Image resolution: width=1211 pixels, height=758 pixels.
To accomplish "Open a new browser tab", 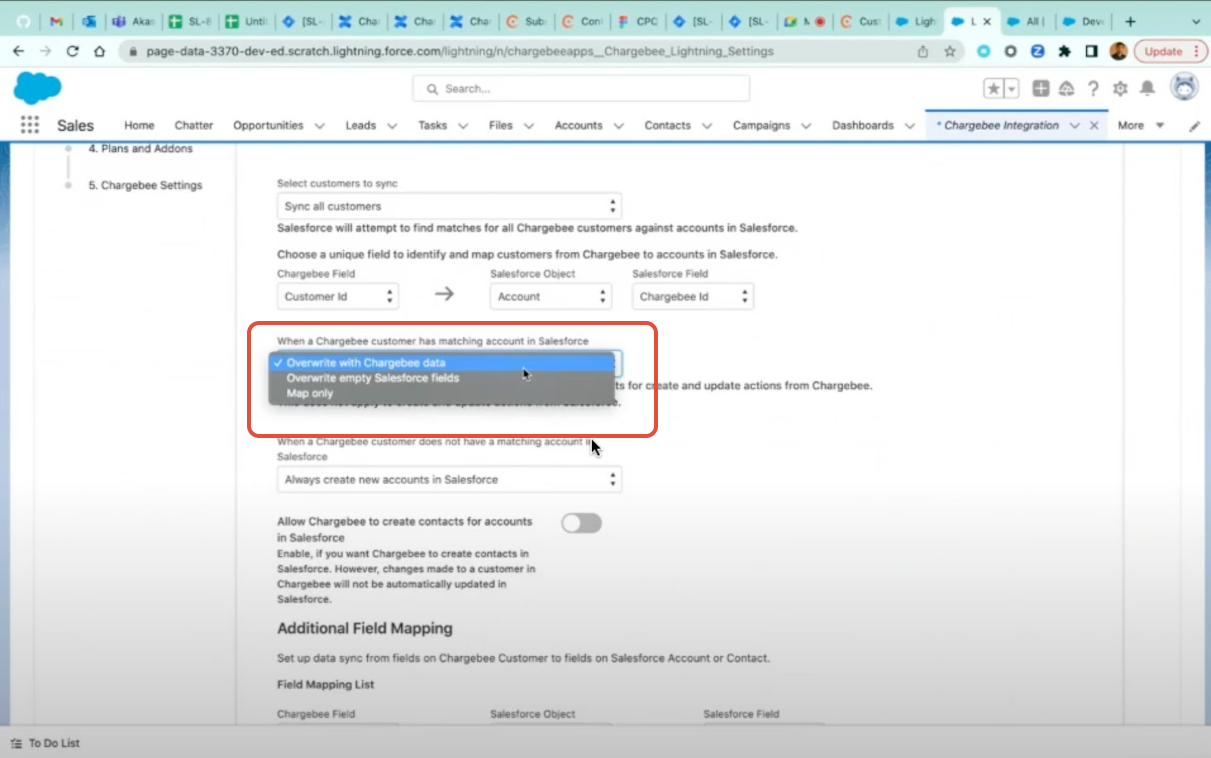I will click(x=1130, y=21).
